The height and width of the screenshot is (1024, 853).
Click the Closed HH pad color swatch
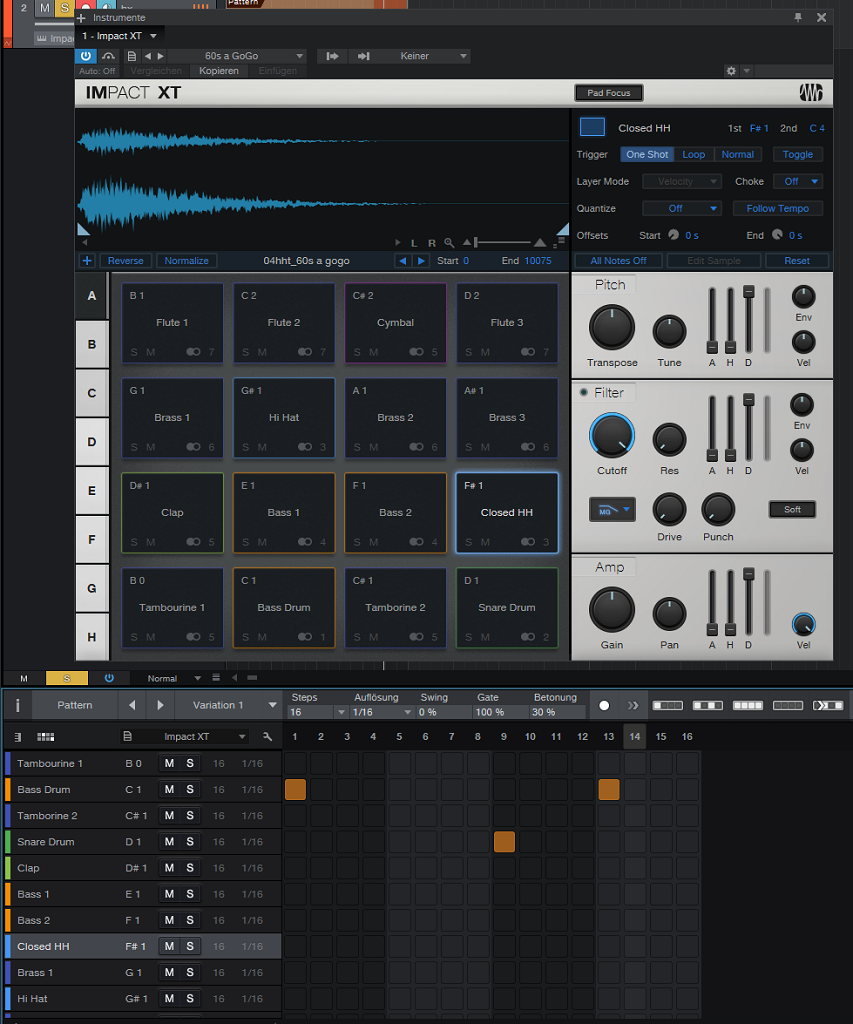(592, 127)
